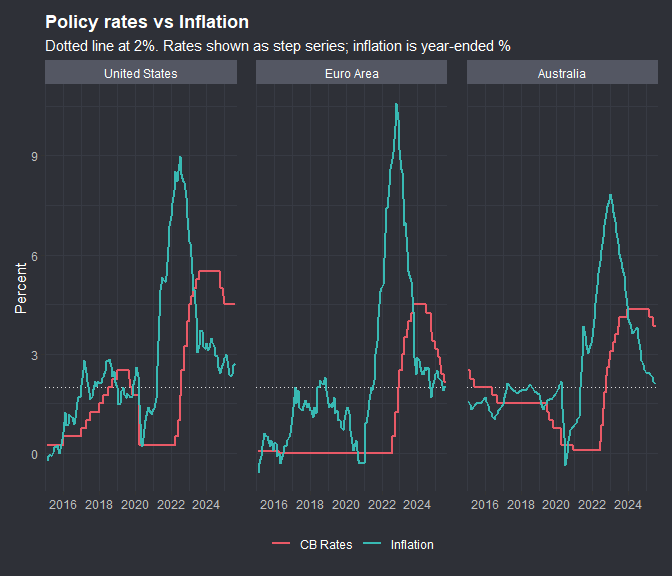Image resolution: width=672 pixels, height=576 pixels.
Task: Click the CB Rates legend label
Action: [x=325, y=544]
